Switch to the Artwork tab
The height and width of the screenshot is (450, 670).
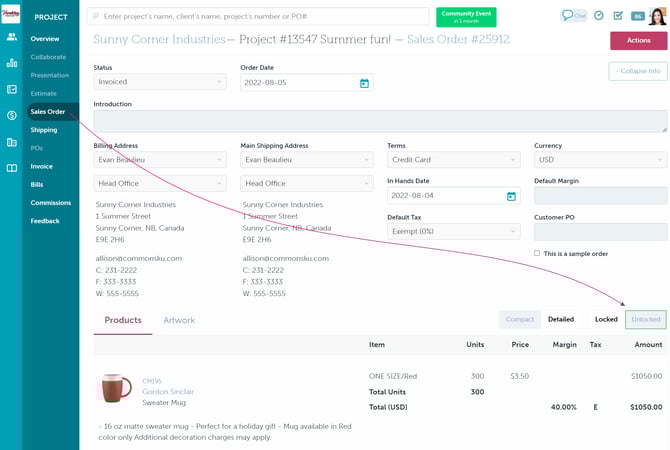[x=179, y=320]
